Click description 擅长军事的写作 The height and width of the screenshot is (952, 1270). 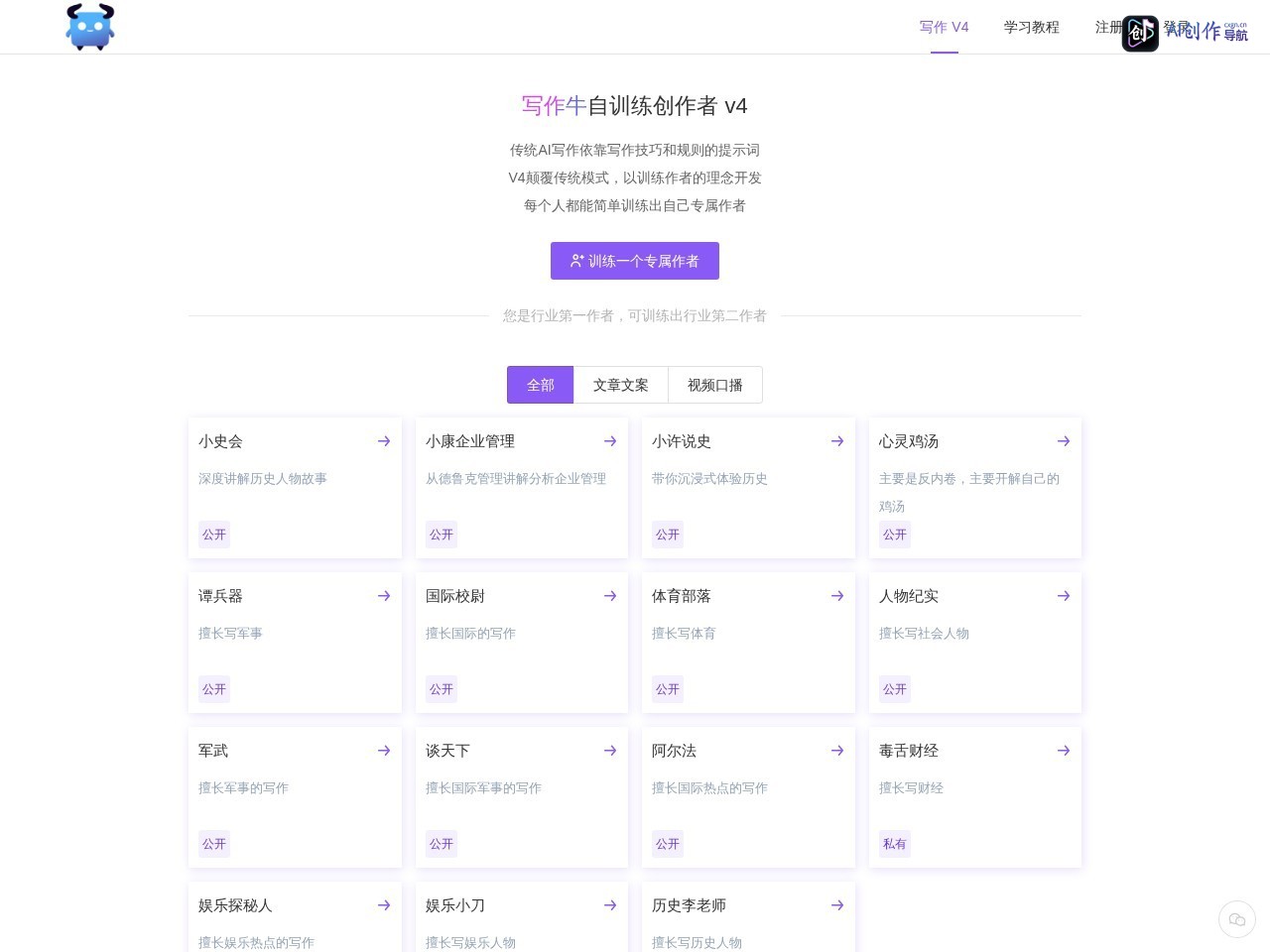243,787
